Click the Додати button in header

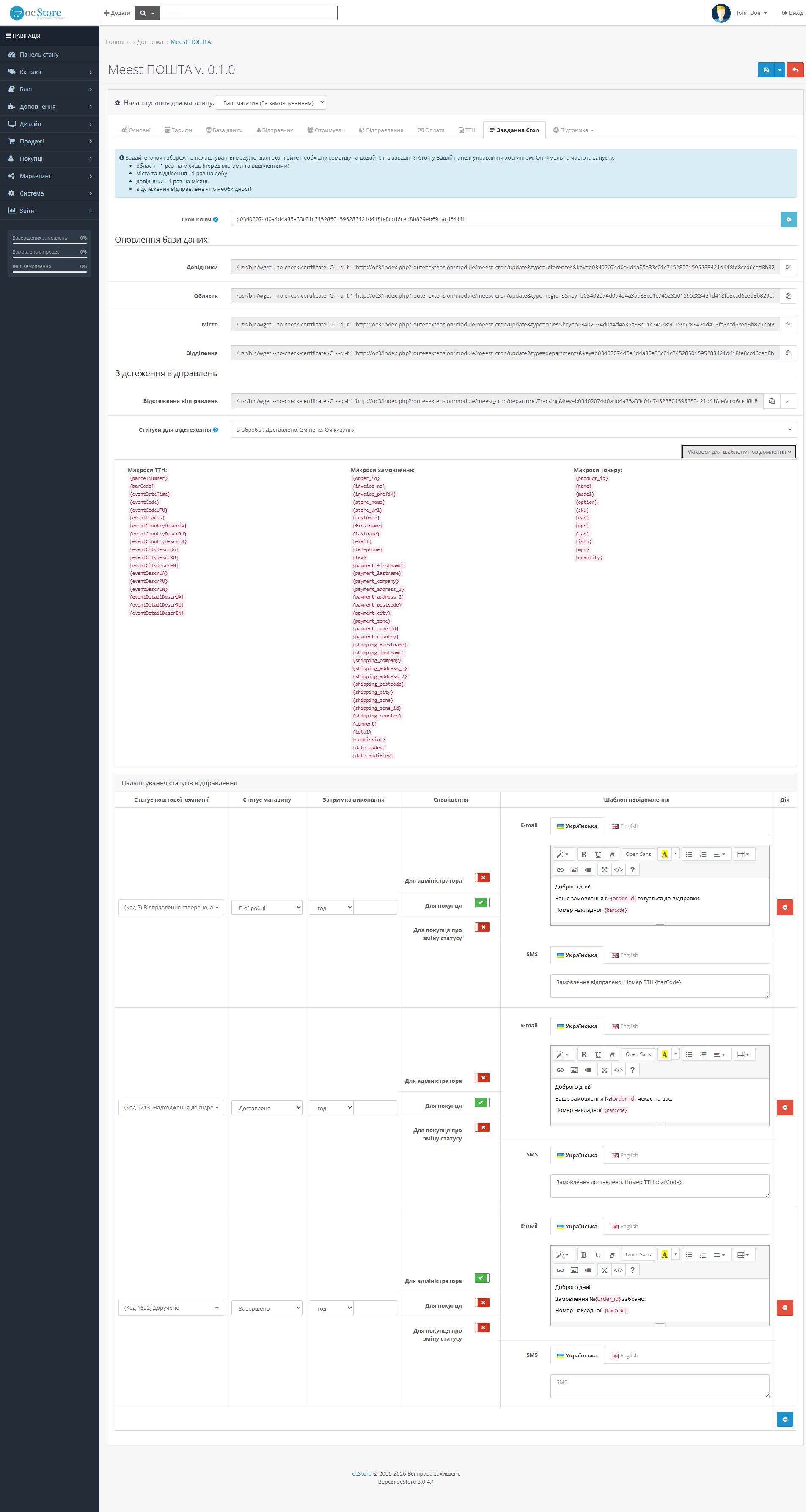click(x=117, y=13)
